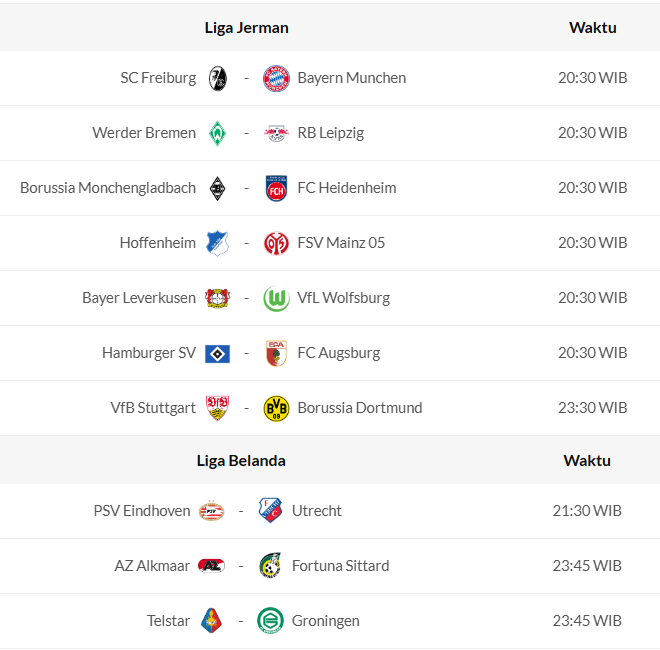660x650 pixels.
Task: Select the FC Heidenheim logo
Action: [x=276, y=188]
